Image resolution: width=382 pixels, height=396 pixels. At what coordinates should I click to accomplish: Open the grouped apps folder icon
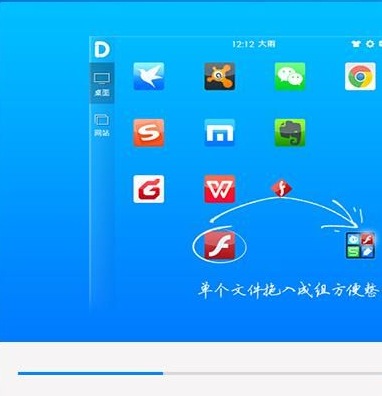[x=360, y=246]
